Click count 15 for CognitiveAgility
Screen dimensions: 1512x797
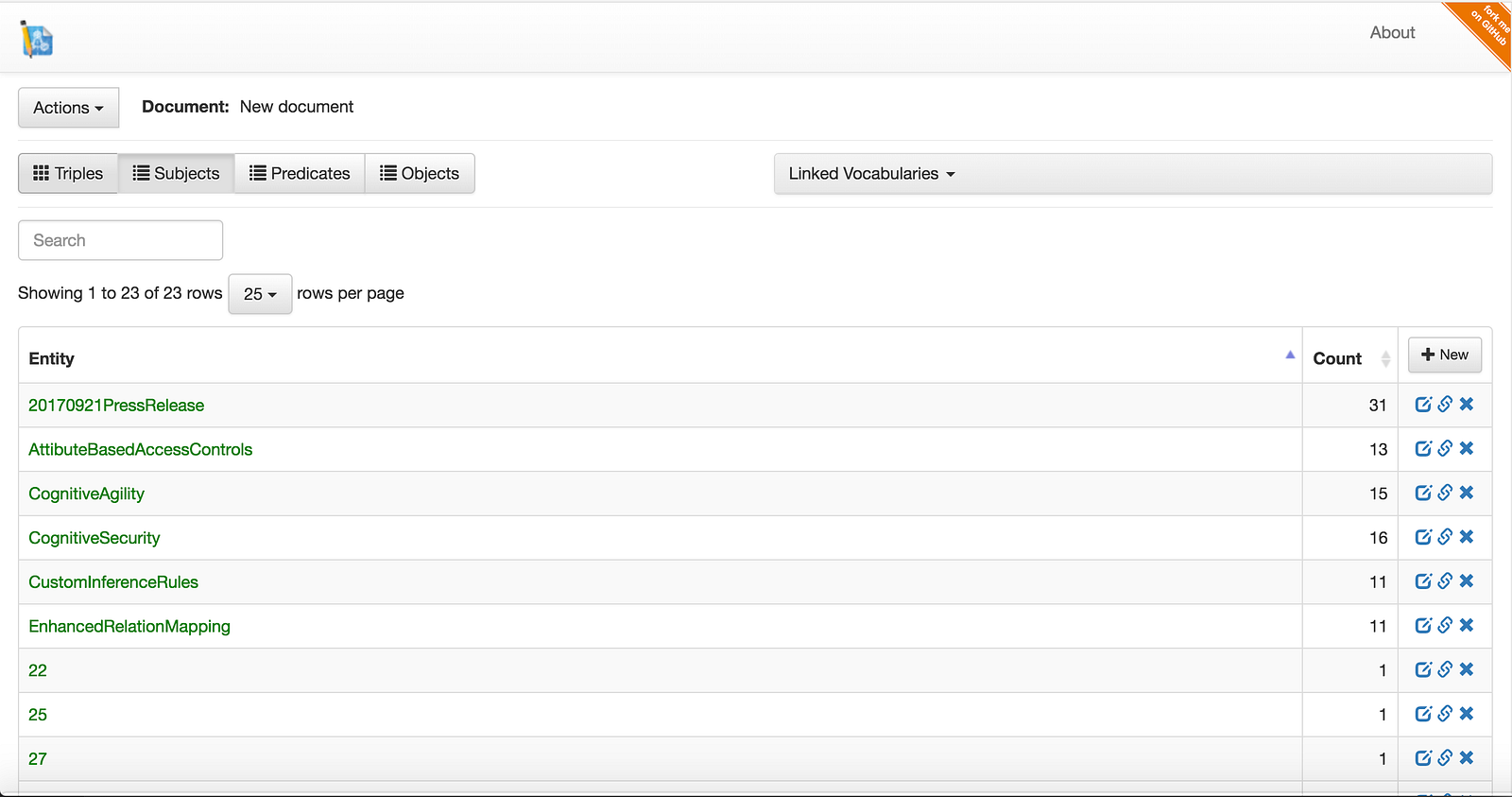click(x=1378, y=494)
